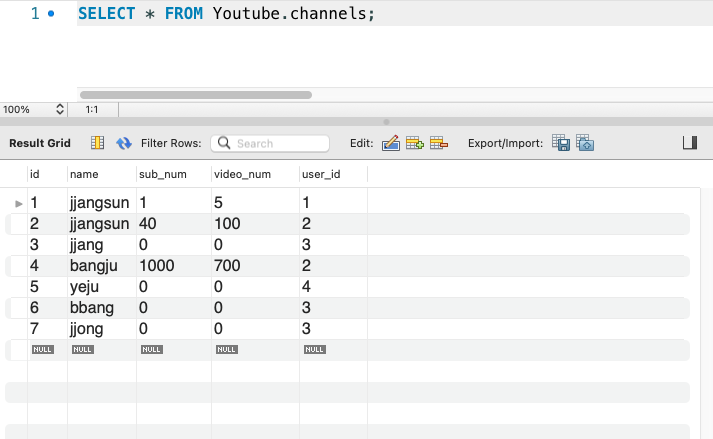Image resolution: width=713 pixels, height=439 pixels.
Task: Click the name cell 'yeju'
Action: [x=85, y=287]
